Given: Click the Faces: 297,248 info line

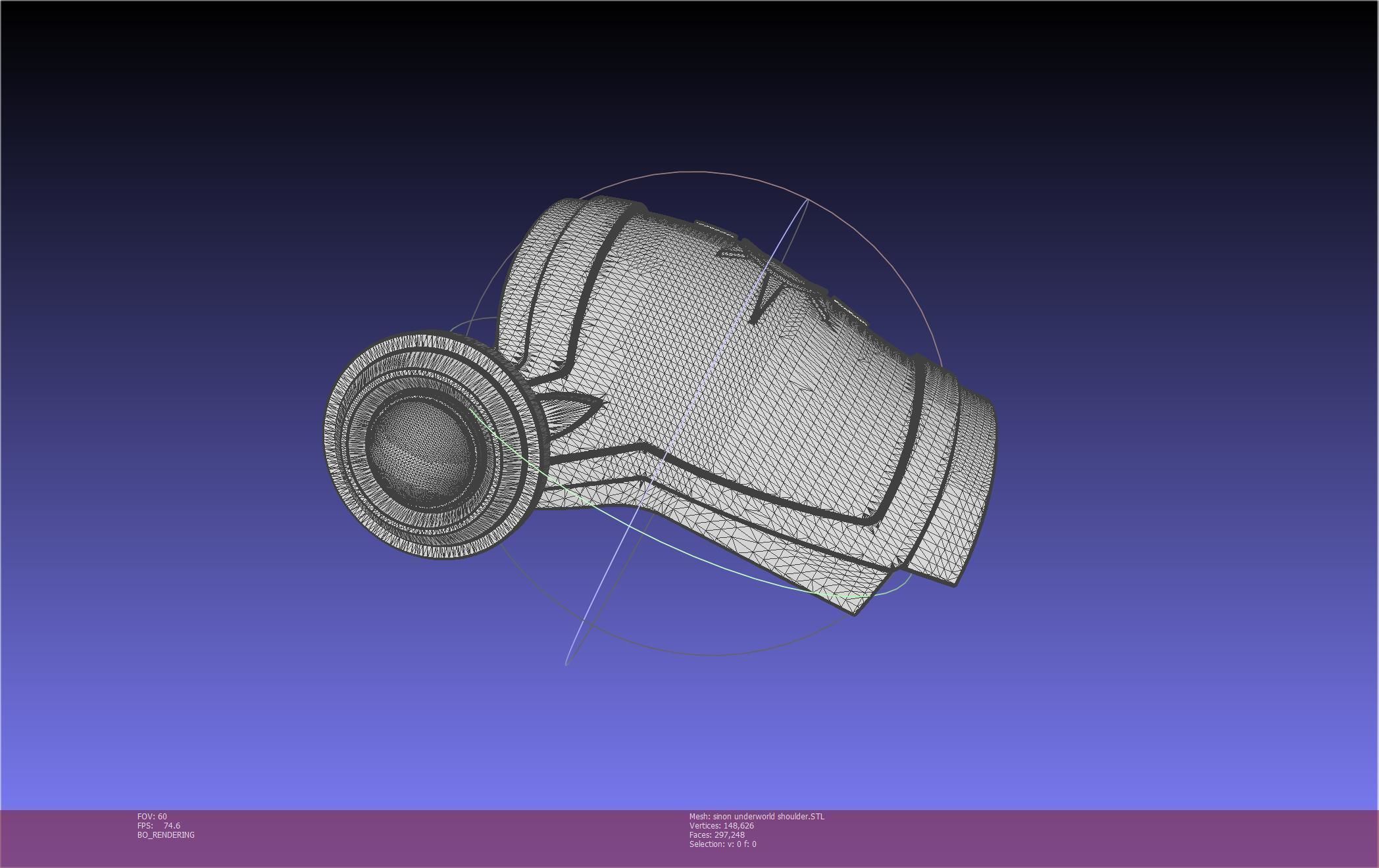Looking at the screenshot, I should point(717,834).
